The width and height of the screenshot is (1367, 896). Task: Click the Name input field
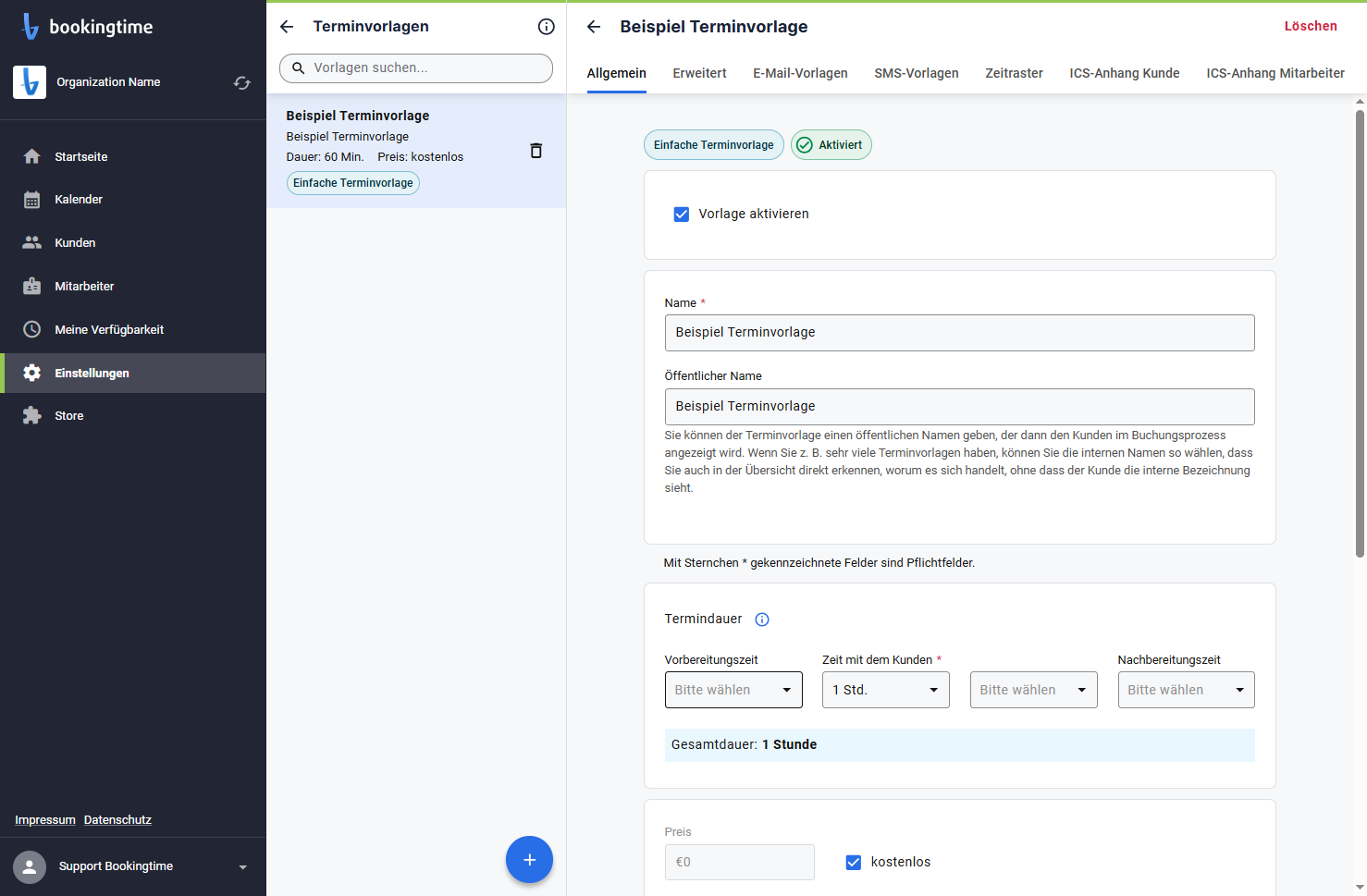959,333
